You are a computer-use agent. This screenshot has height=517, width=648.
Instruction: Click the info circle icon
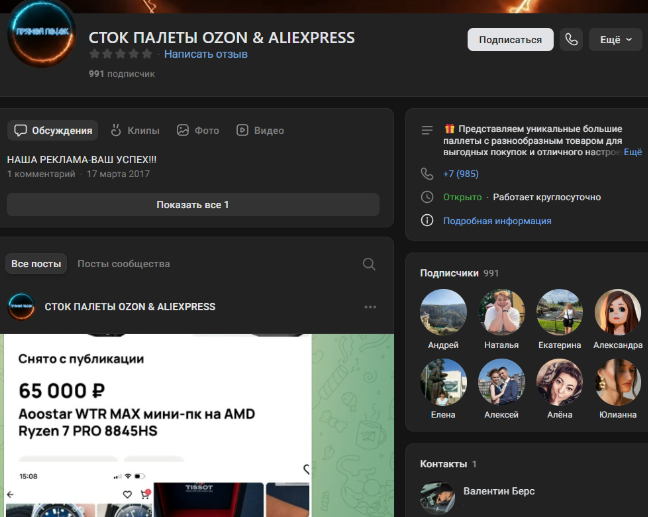tap(427, 220)
